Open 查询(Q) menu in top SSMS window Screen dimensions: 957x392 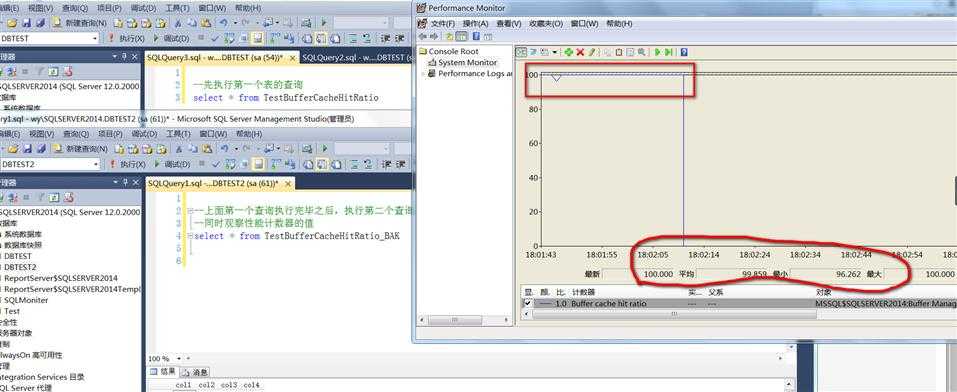coord(75,8)
